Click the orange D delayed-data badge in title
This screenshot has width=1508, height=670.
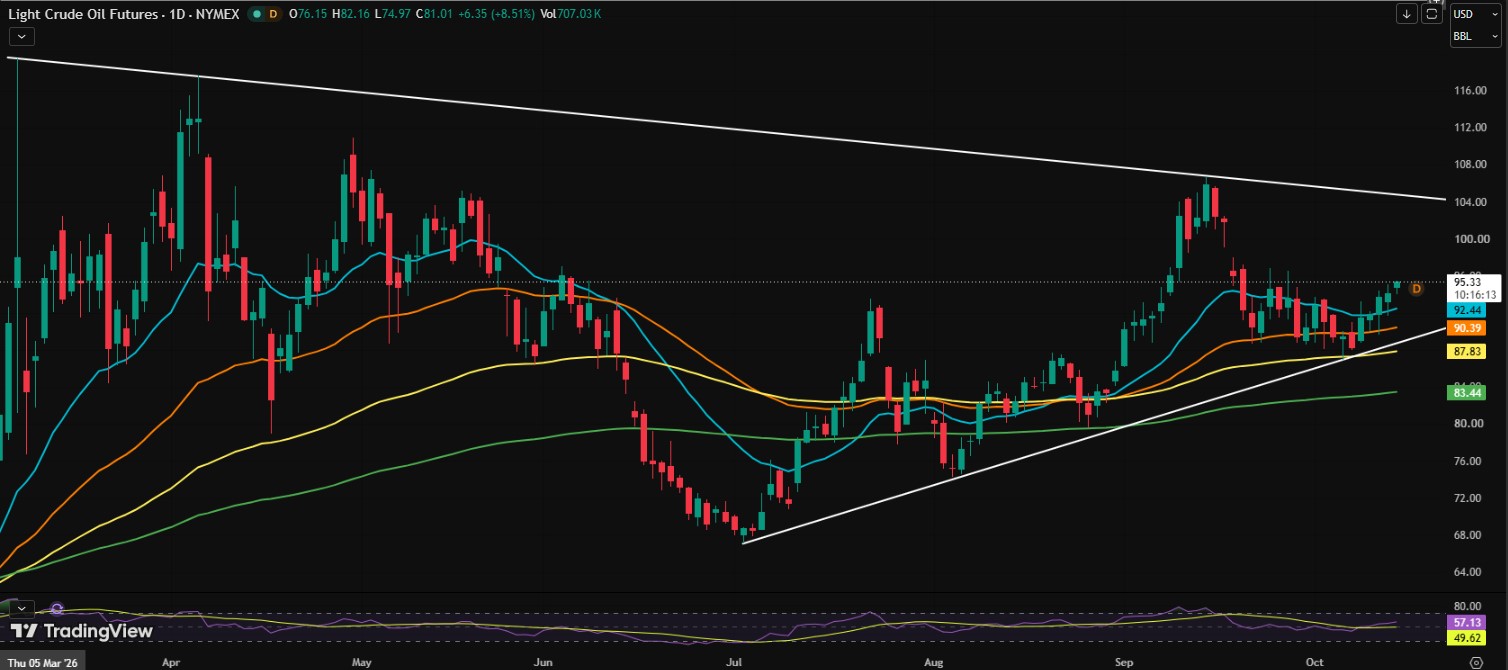tap(273, 14)
